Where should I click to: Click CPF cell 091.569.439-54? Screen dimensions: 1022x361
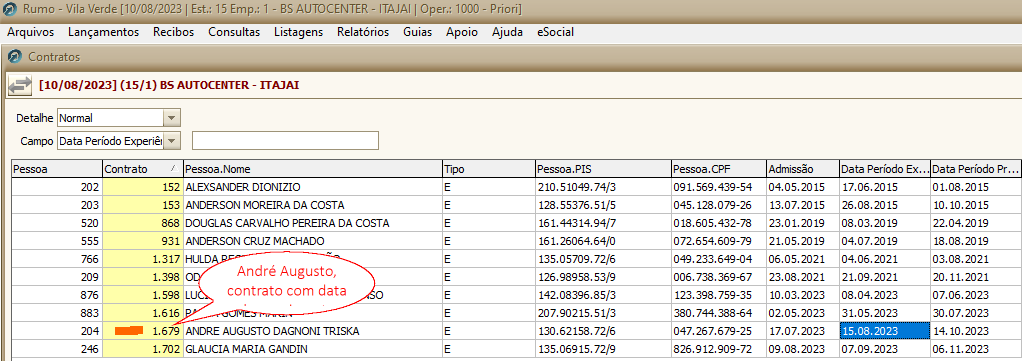coord(719,187)
